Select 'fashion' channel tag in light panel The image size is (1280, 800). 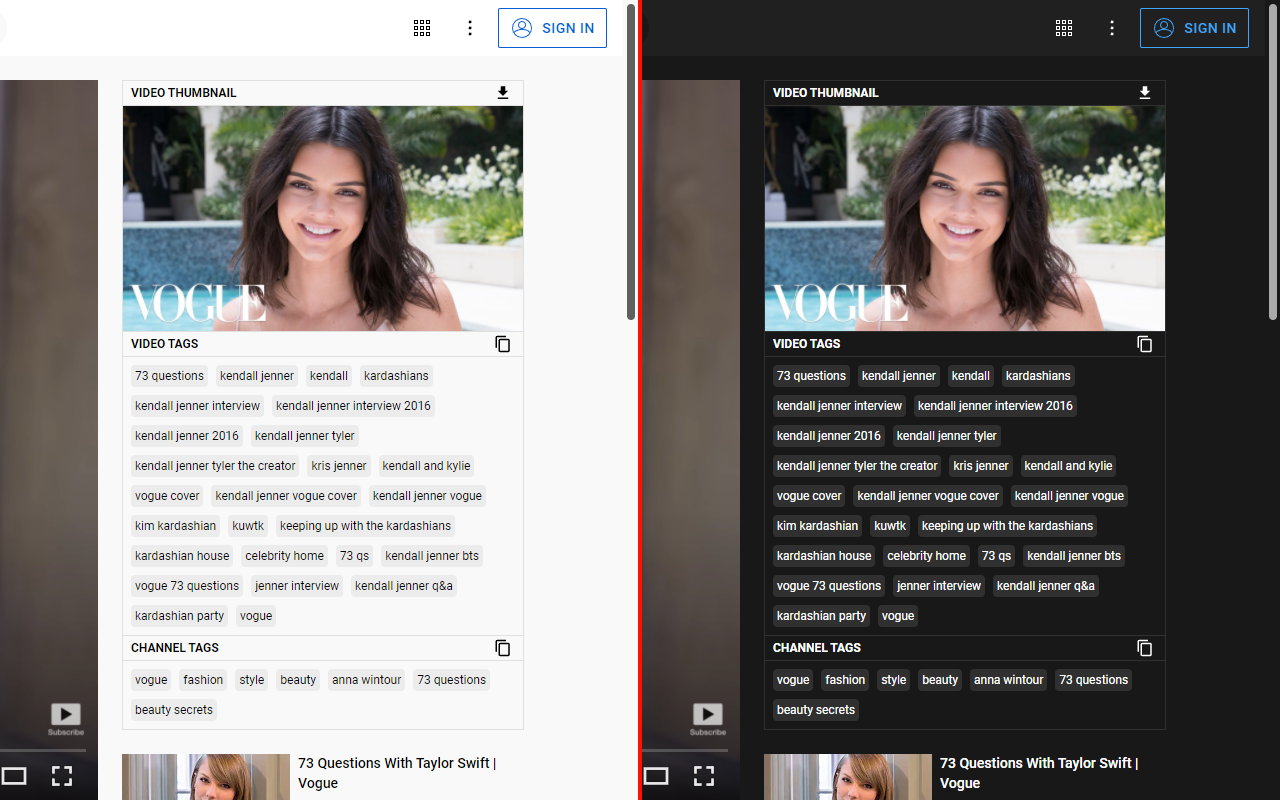203,680
